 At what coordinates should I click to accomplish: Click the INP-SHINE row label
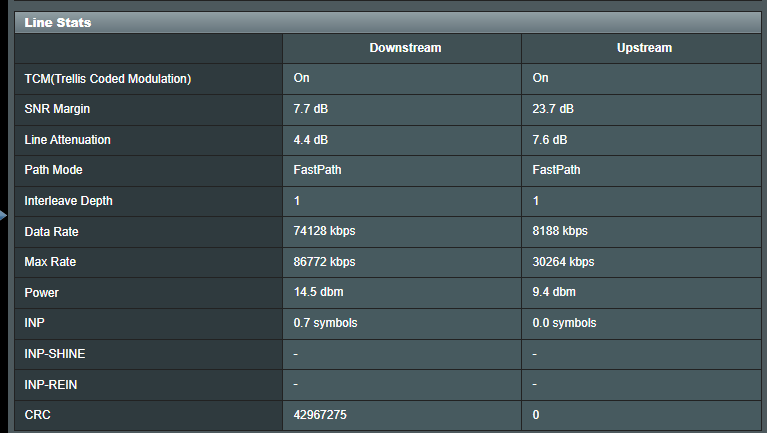(x=55, y=354)
